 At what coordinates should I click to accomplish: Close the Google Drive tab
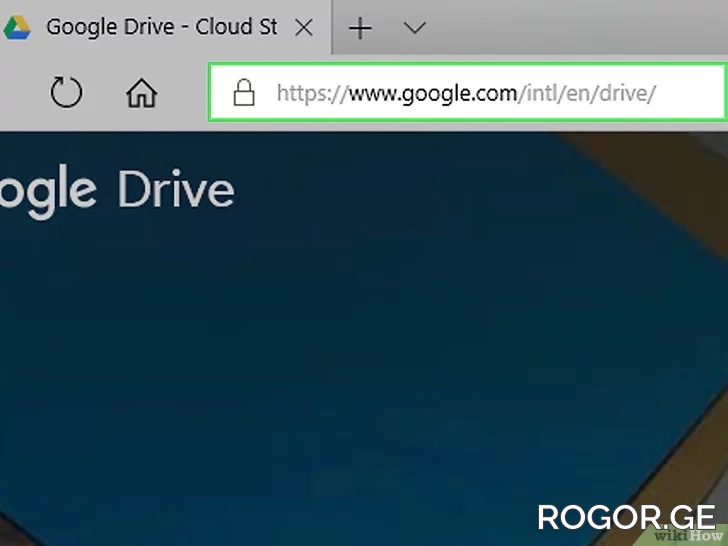pos(304,28)
